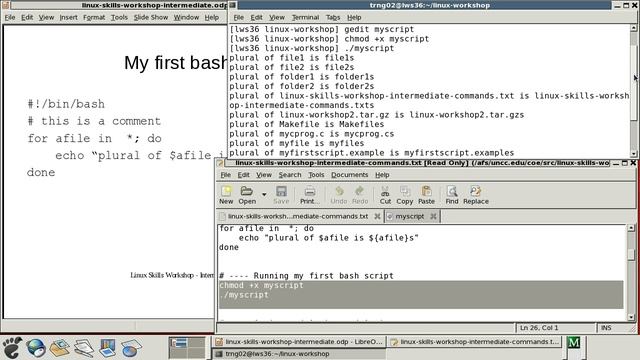
Task: Switch to the intermediate-commands.txt tab
Action: [x=297, y=216]
